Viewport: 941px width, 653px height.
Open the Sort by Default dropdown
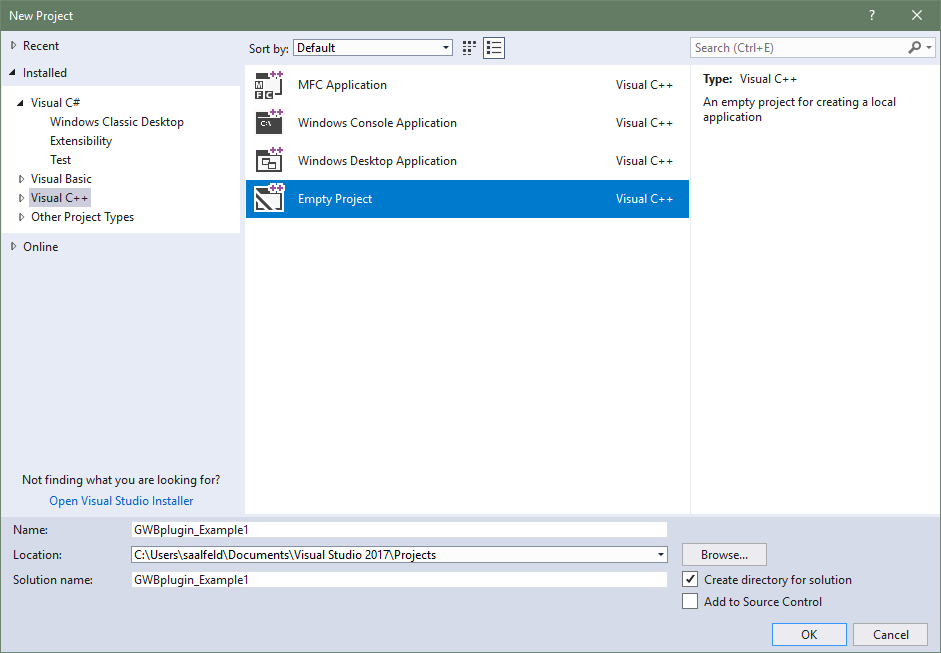373,48
